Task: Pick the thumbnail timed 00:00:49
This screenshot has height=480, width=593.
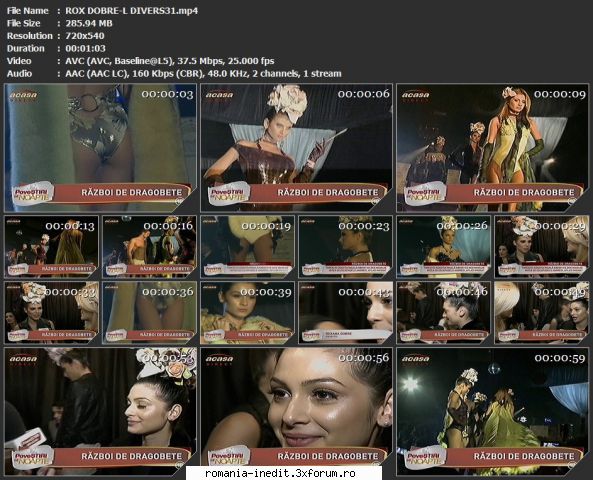Action: [x=542, y=312]
